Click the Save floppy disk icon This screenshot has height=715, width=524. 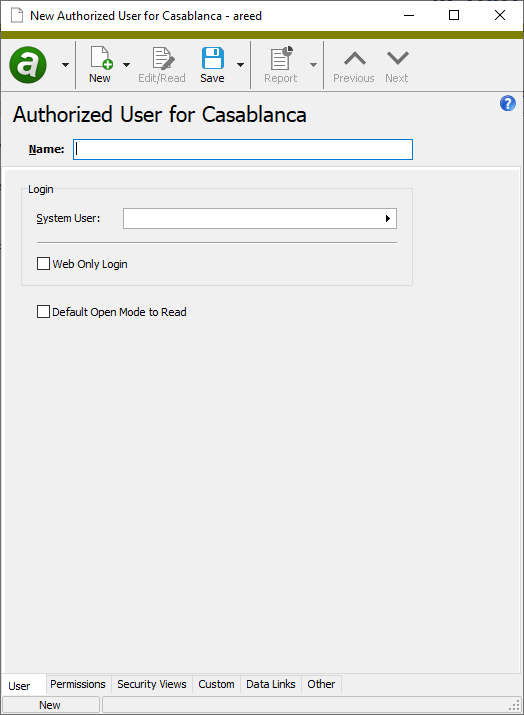pos(213,58)
